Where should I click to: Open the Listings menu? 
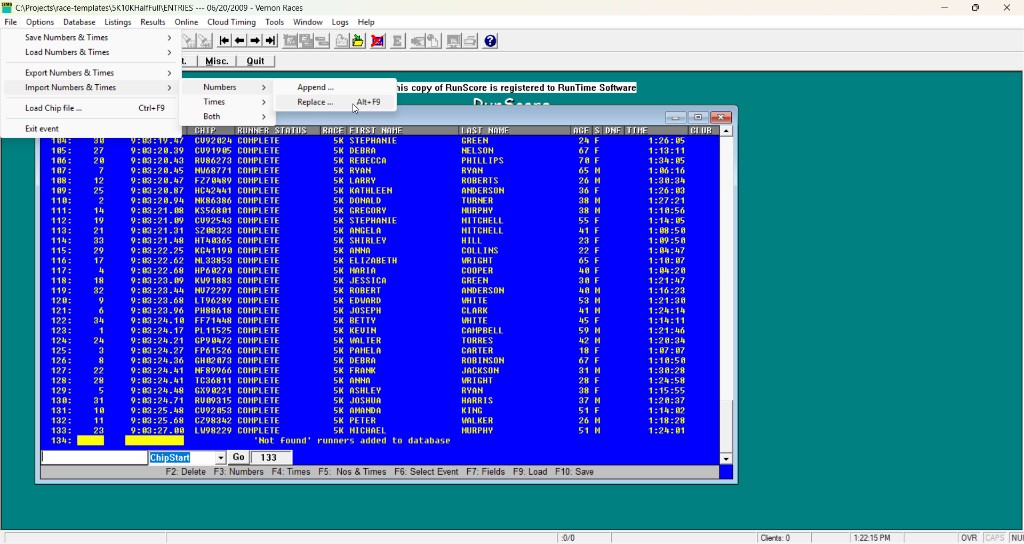click(x=118, y=22)
